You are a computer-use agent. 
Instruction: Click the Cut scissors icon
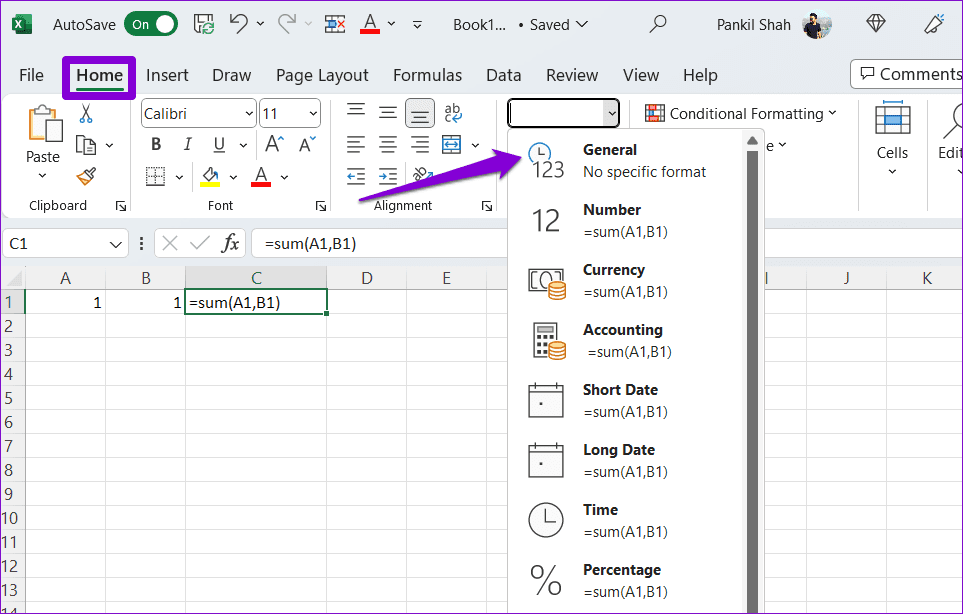pos(84,111)
